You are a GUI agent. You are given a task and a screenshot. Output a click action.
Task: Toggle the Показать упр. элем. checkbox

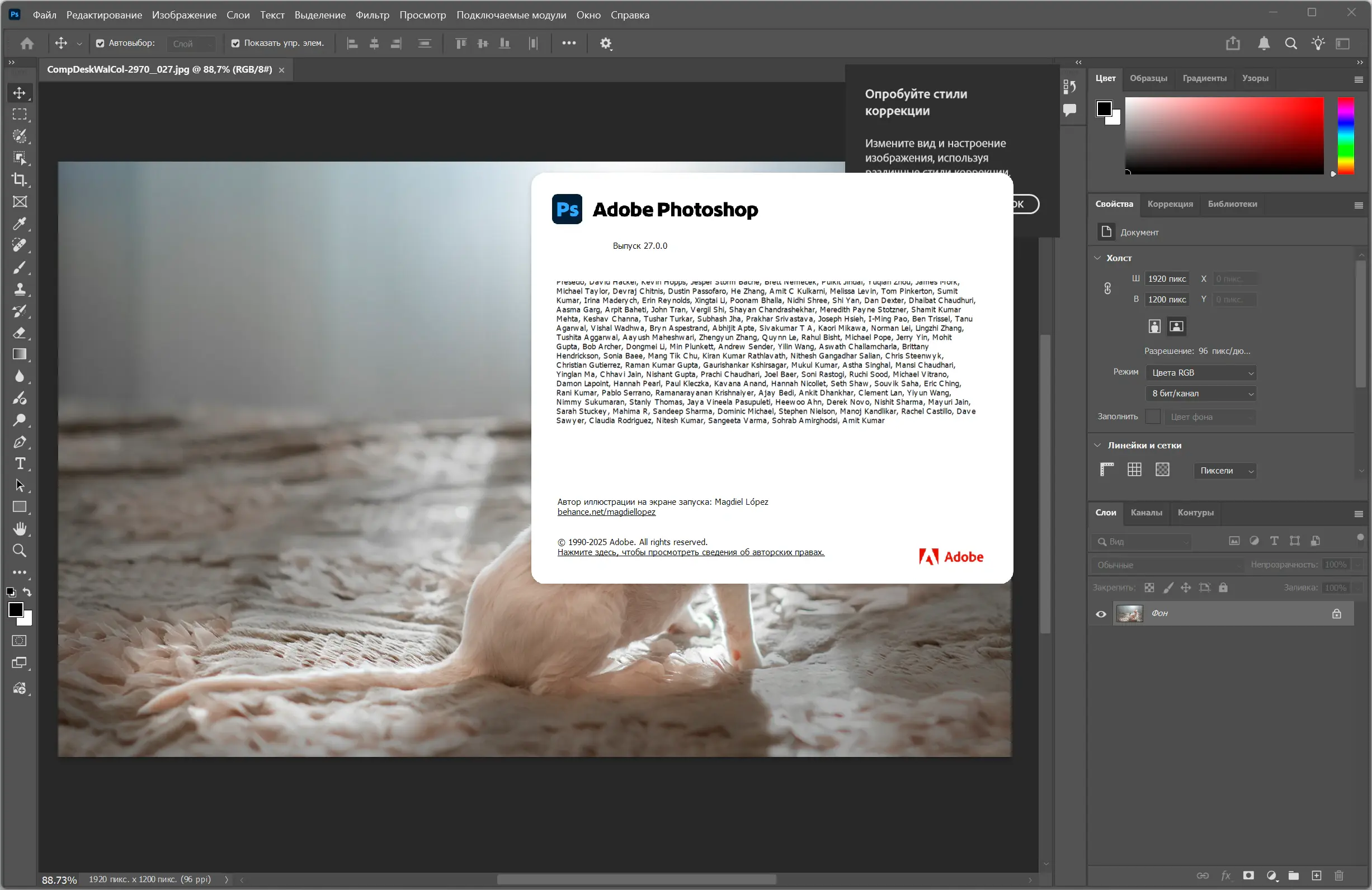click(x=235, y=43)
